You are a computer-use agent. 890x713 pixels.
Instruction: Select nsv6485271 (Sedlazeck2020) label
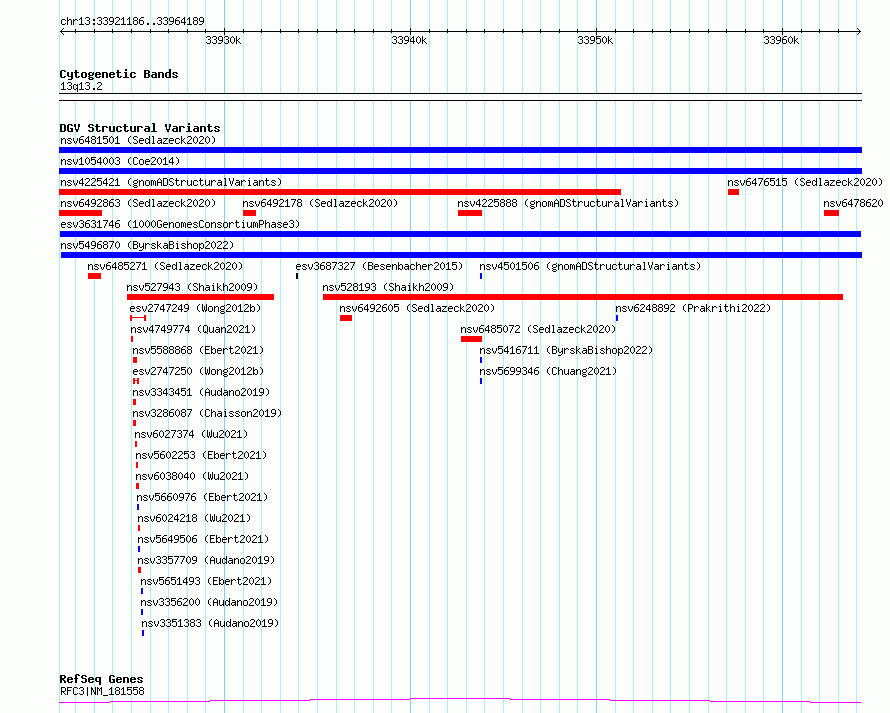click(165, 266)
